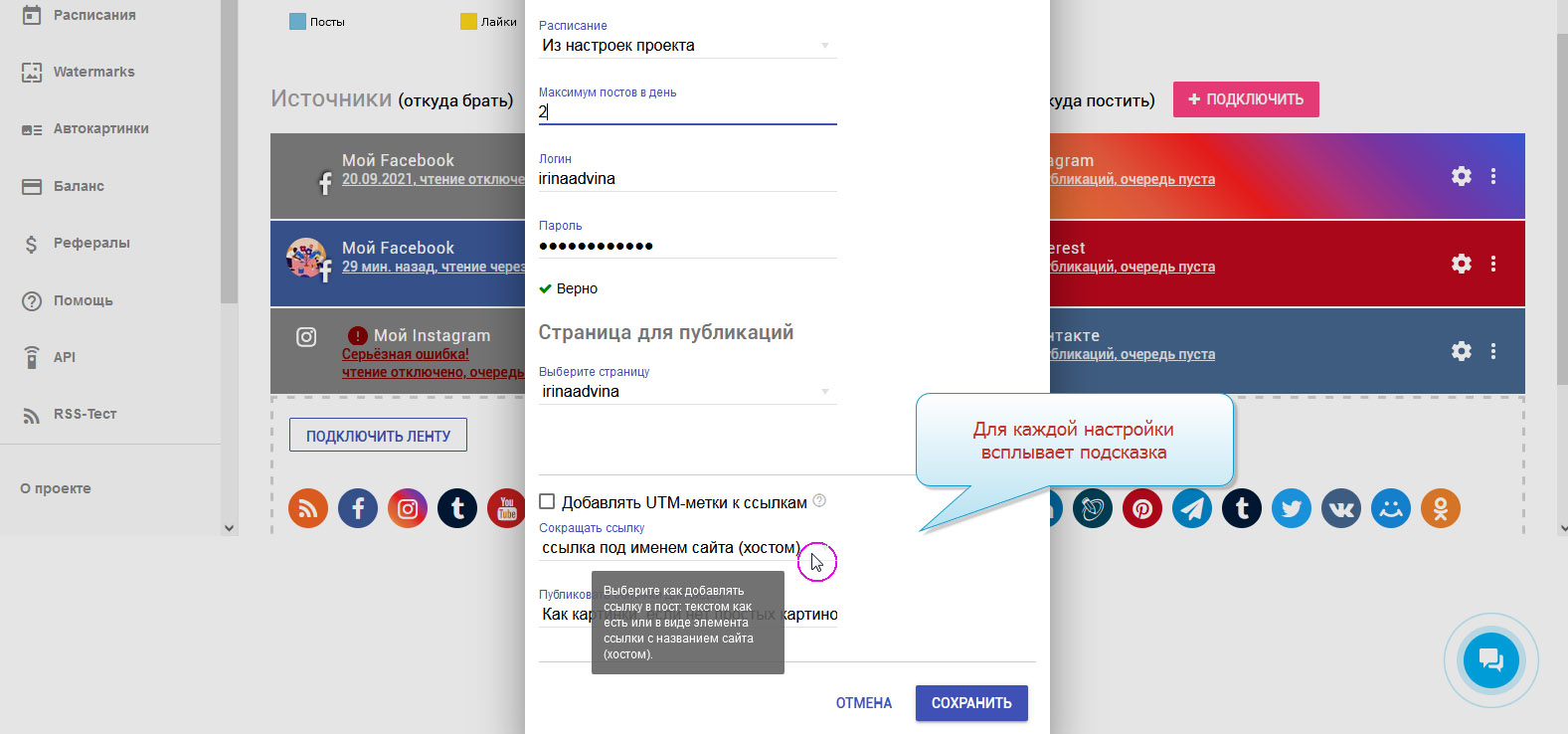Open the Расписание dropdown

(x=687, y=46)
